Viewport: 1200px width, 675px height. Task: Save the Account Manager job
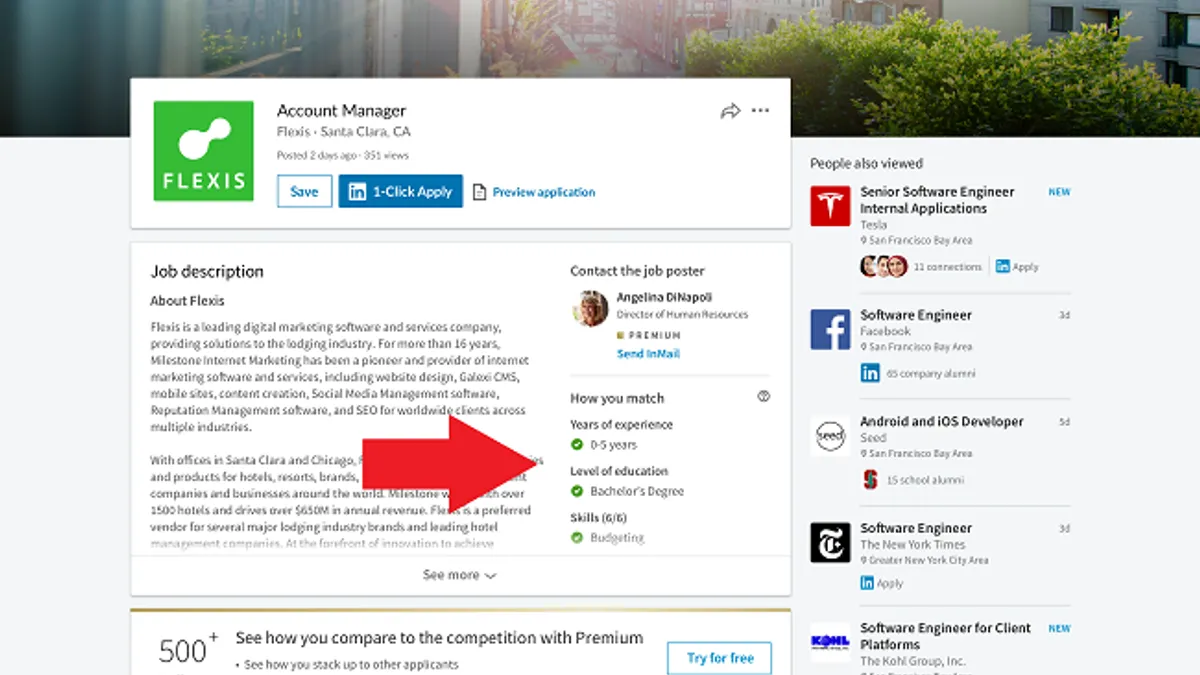tap(304, 192)
